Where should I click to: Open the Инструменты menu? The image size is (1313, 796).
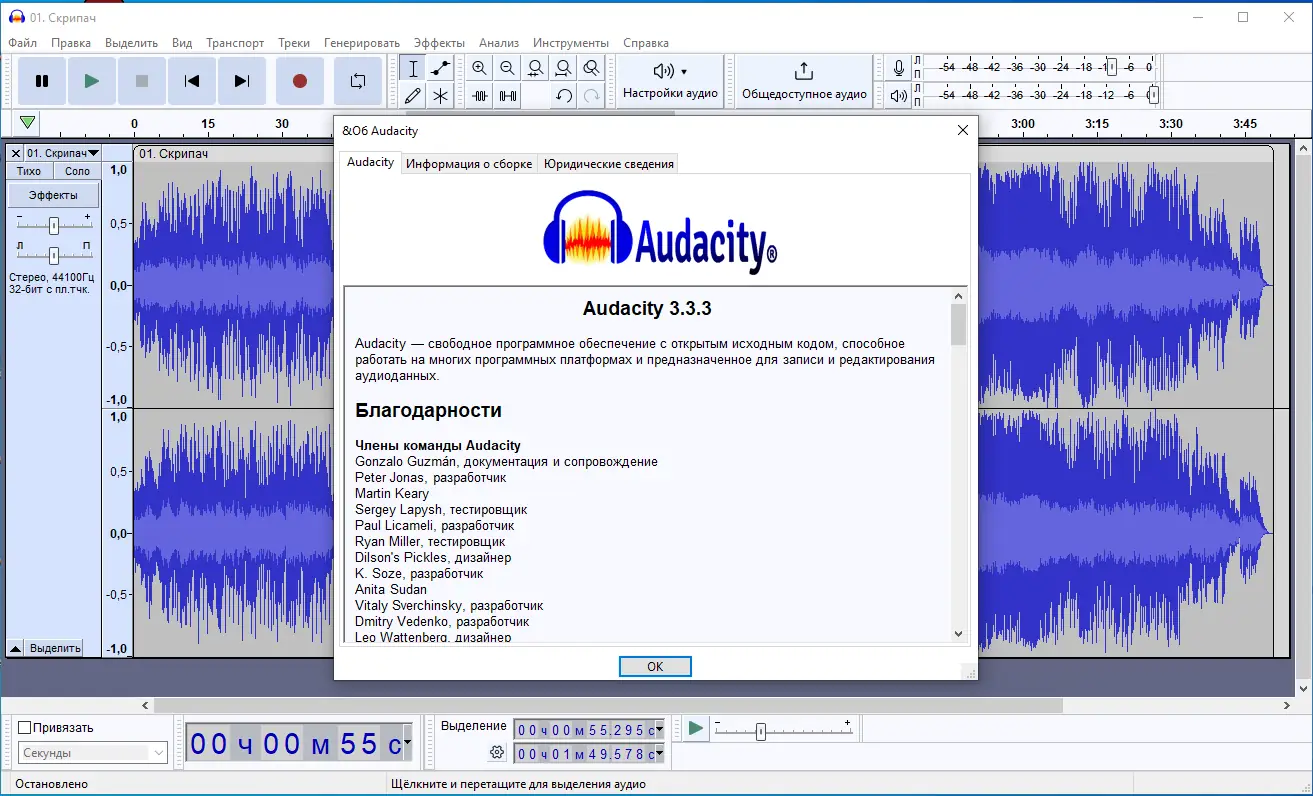pos(571,43)
